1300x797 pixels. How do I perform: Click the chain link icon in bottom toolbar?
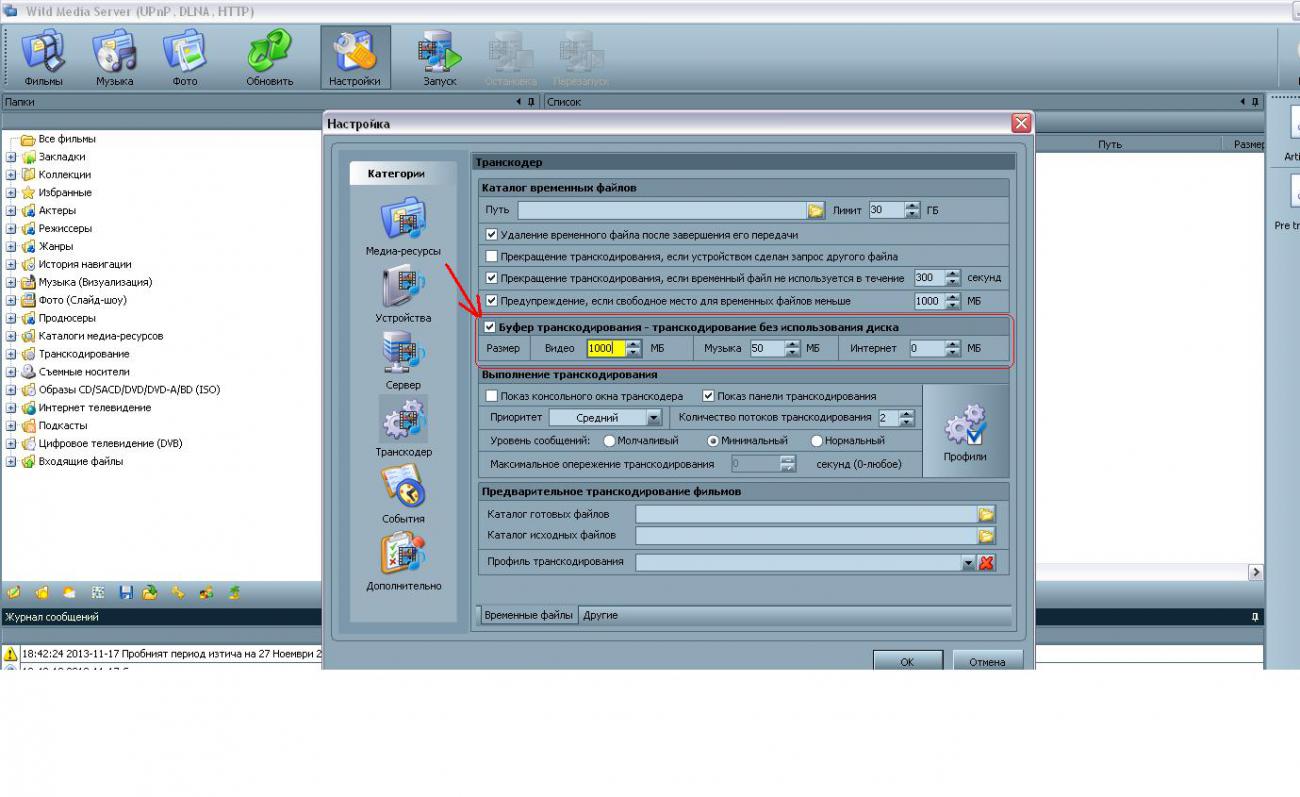pos(178,592)
